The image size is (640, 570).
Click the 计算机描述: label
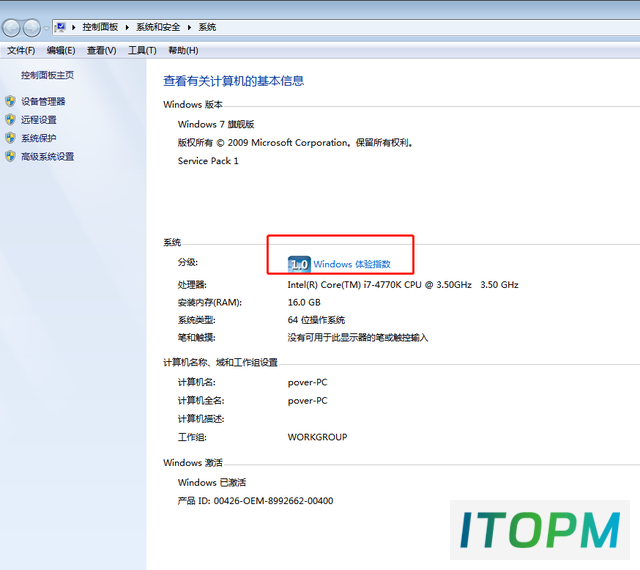coord(201,419)
